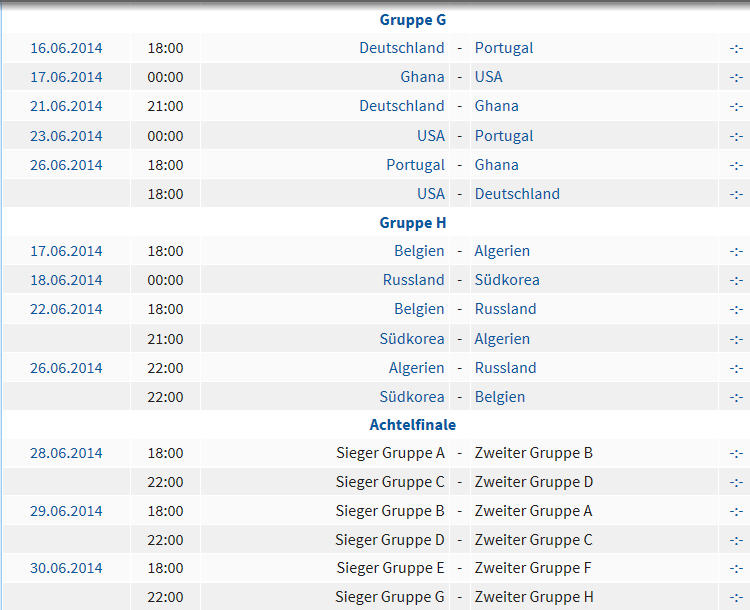Click the score link for Ghana - USA
Image resolution: width=750 pixels, height=610 pixels.
pos(736,77)
